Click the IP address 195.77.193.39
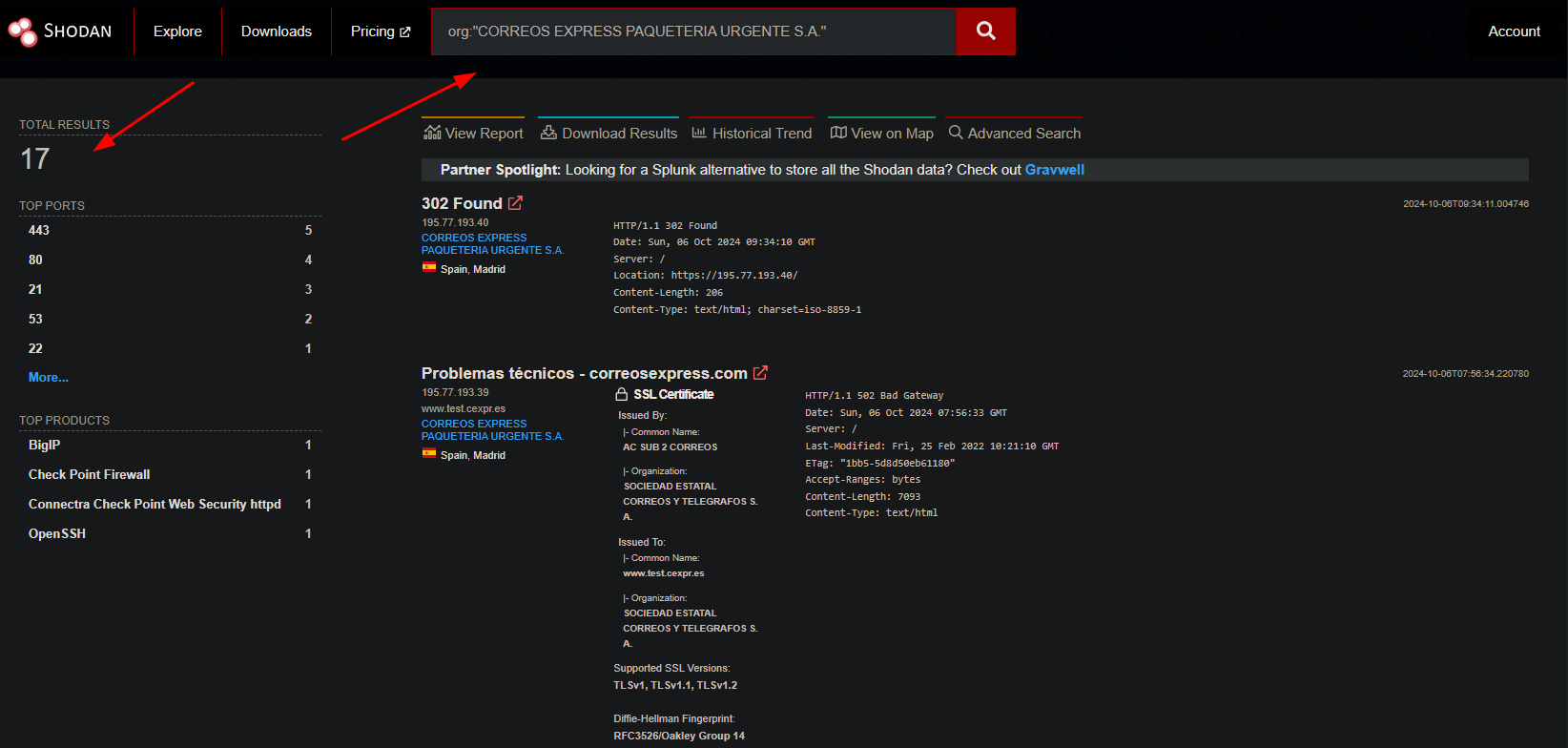The image size is (1568, 748). tap(455, 392)
